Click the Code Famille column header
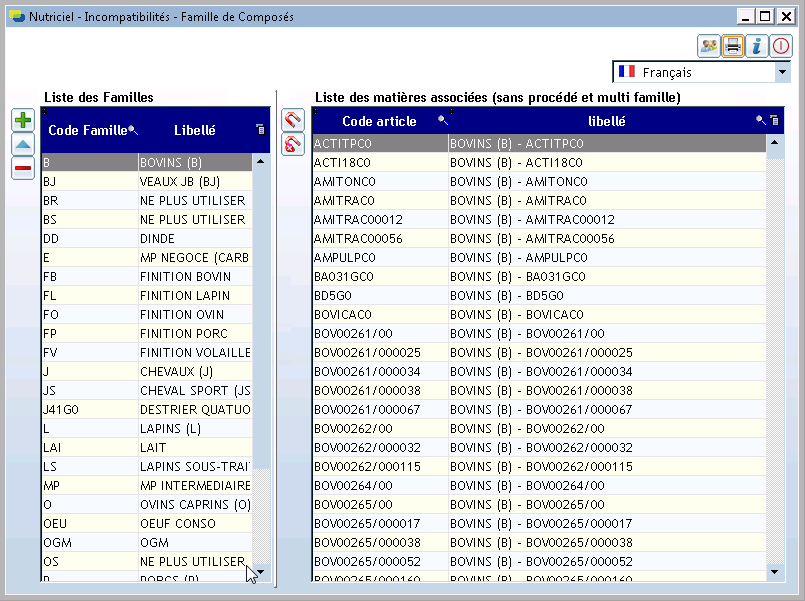The width and height of the screenshot is (805, 601). tap(90, 130)
